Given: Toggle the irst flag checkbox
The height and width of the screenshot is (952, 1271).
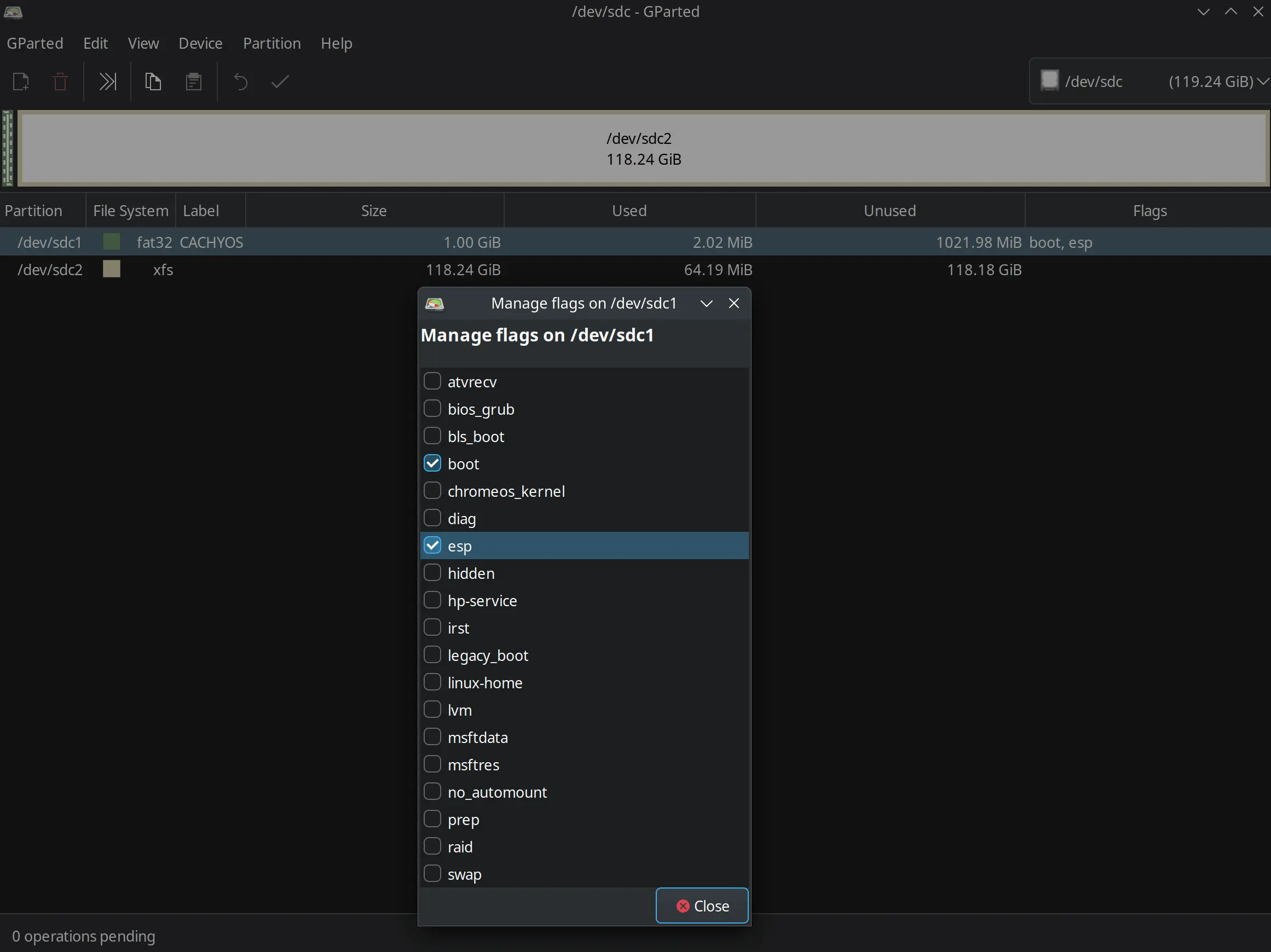Looking at the screenshot, I should click(432, 628).
